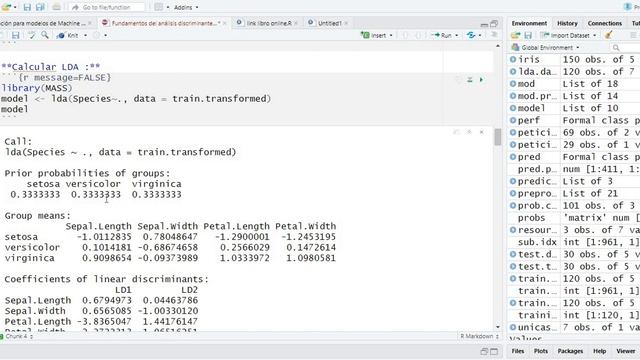Expand the pred object in Environment
The height and width of the screenshot is (360, 640).
[x=513, y=157]
